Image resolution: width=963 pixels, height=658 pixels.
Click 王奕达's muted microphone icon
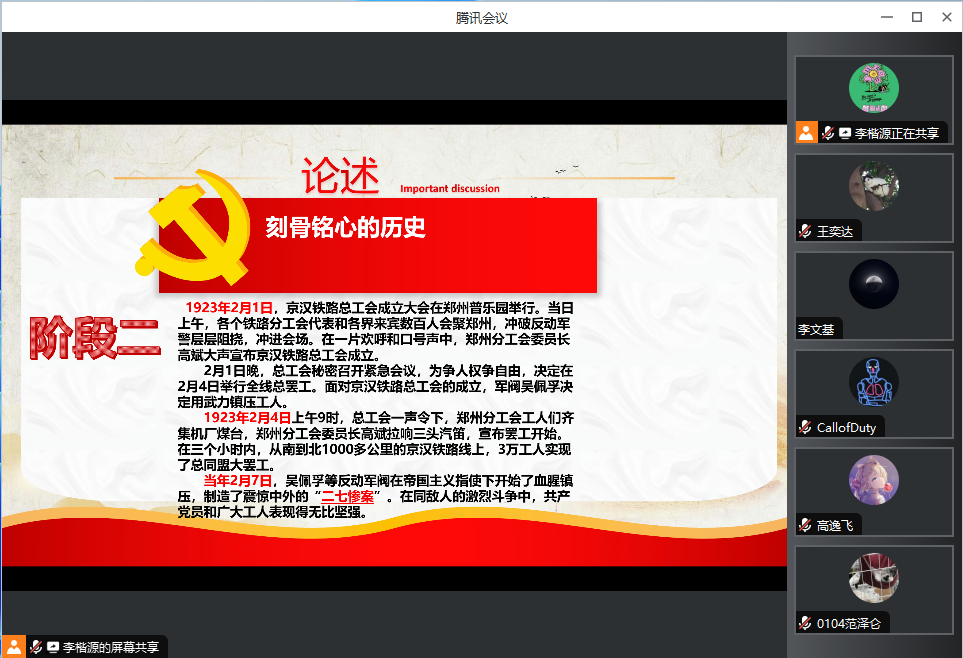[x=805, y=231]
